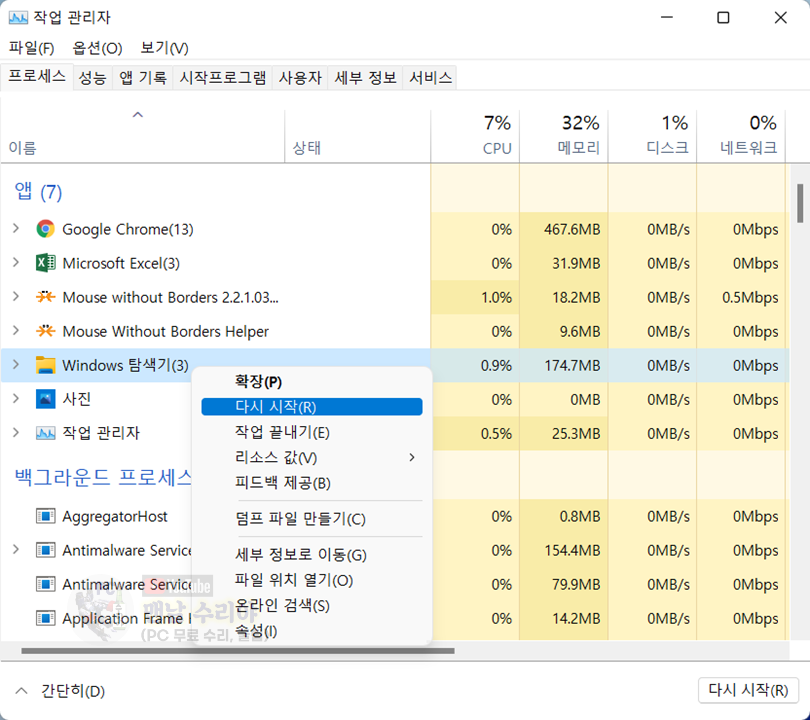Click the Mouse Without Borders Helper icon
Image resolution: width=810 pixels, height=720 pixels.
[x=45, y=331]
